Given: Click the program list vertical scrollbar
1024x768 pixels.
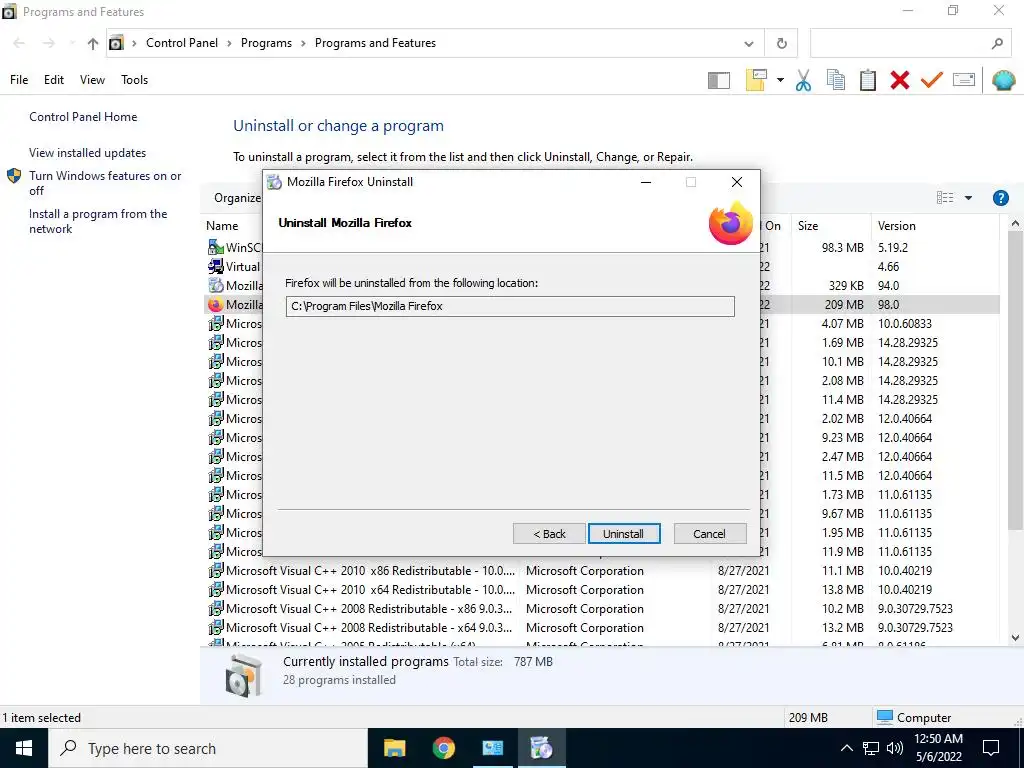Looking at the screenshot, I should (x=1015, y=379).
